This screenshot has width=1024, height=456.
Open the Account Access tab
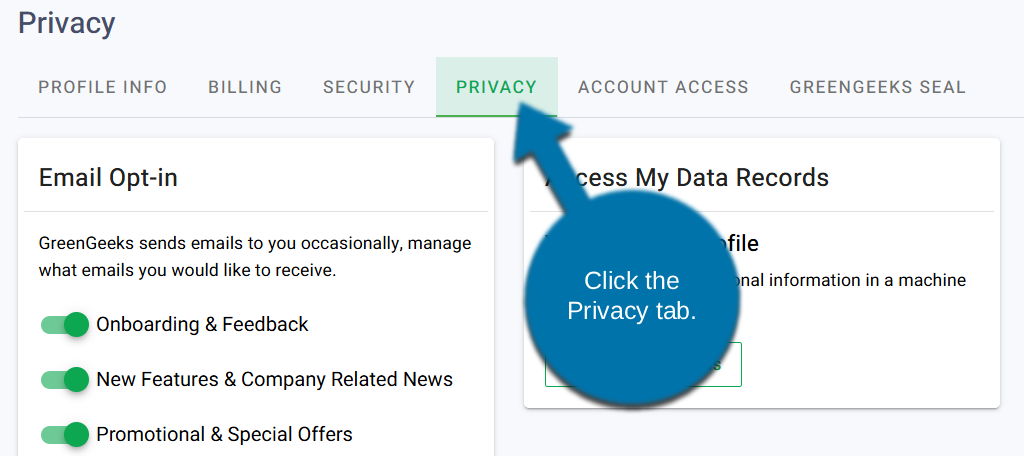pos(663,87)
